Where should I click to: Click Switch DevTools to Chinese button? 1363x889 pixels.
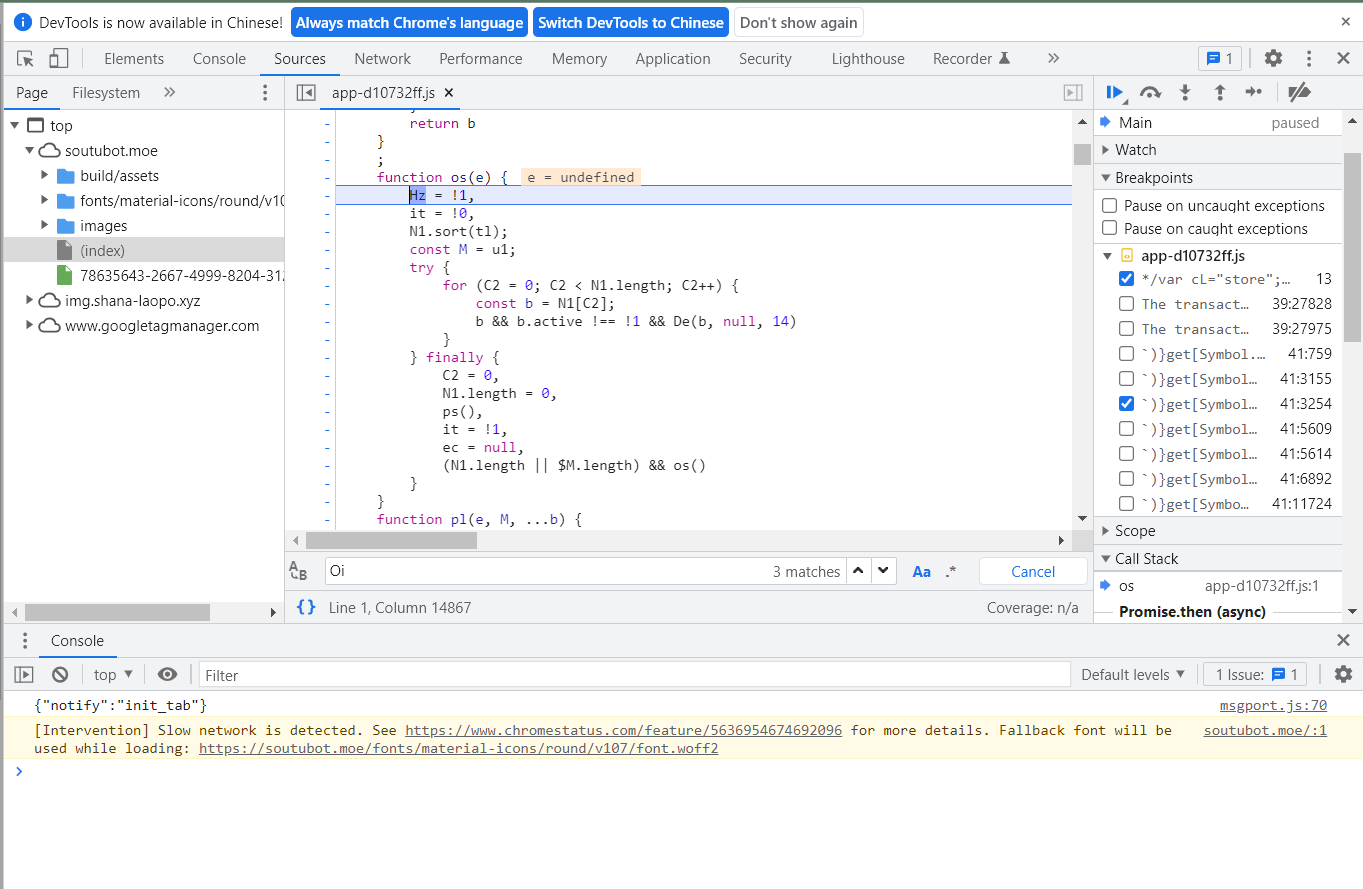coord(631,22)
